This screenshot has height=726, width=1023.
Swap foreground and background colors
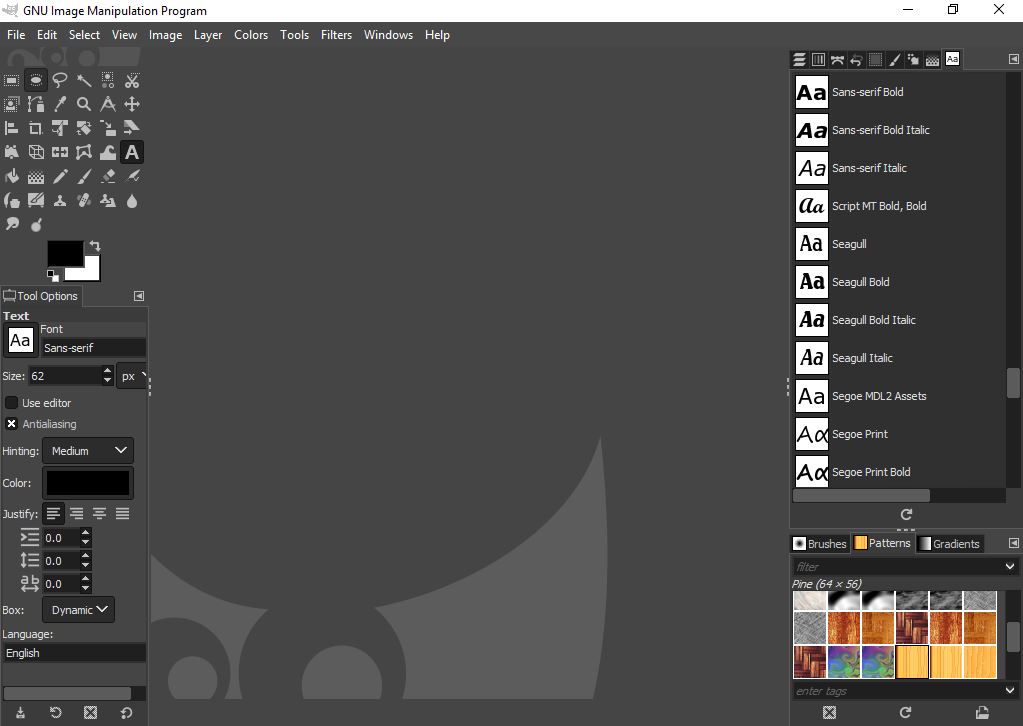pos(95,246)
